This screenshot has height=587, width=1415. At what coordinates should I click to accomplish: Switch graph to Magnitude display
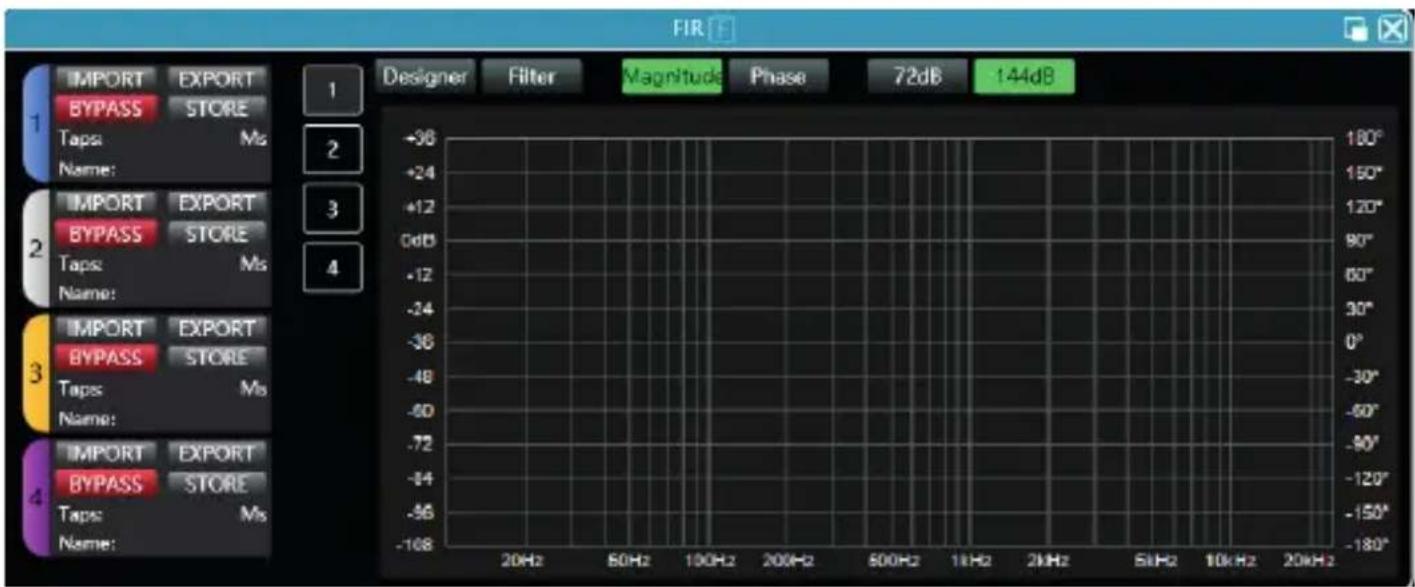click(x=672, y=77)
